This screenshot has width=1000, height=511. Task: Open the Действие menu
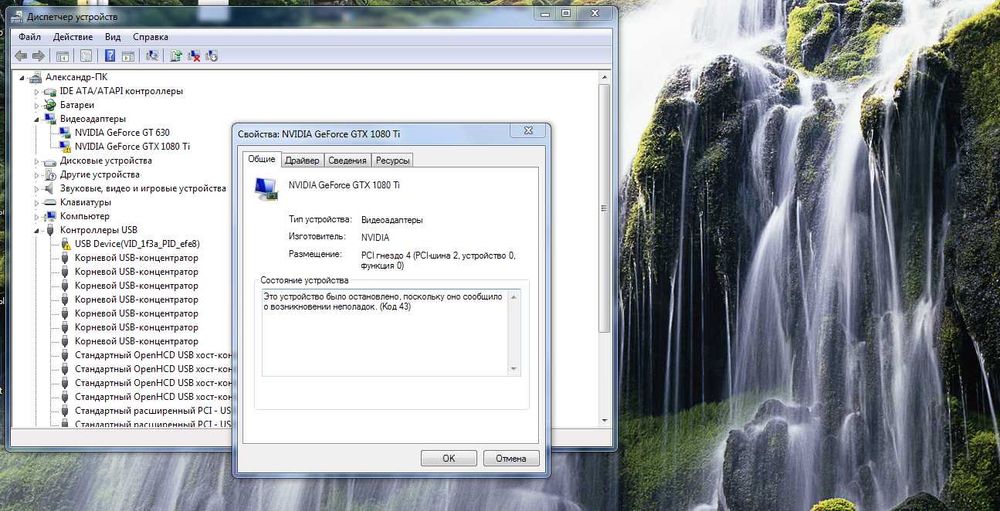pos(73,37)
